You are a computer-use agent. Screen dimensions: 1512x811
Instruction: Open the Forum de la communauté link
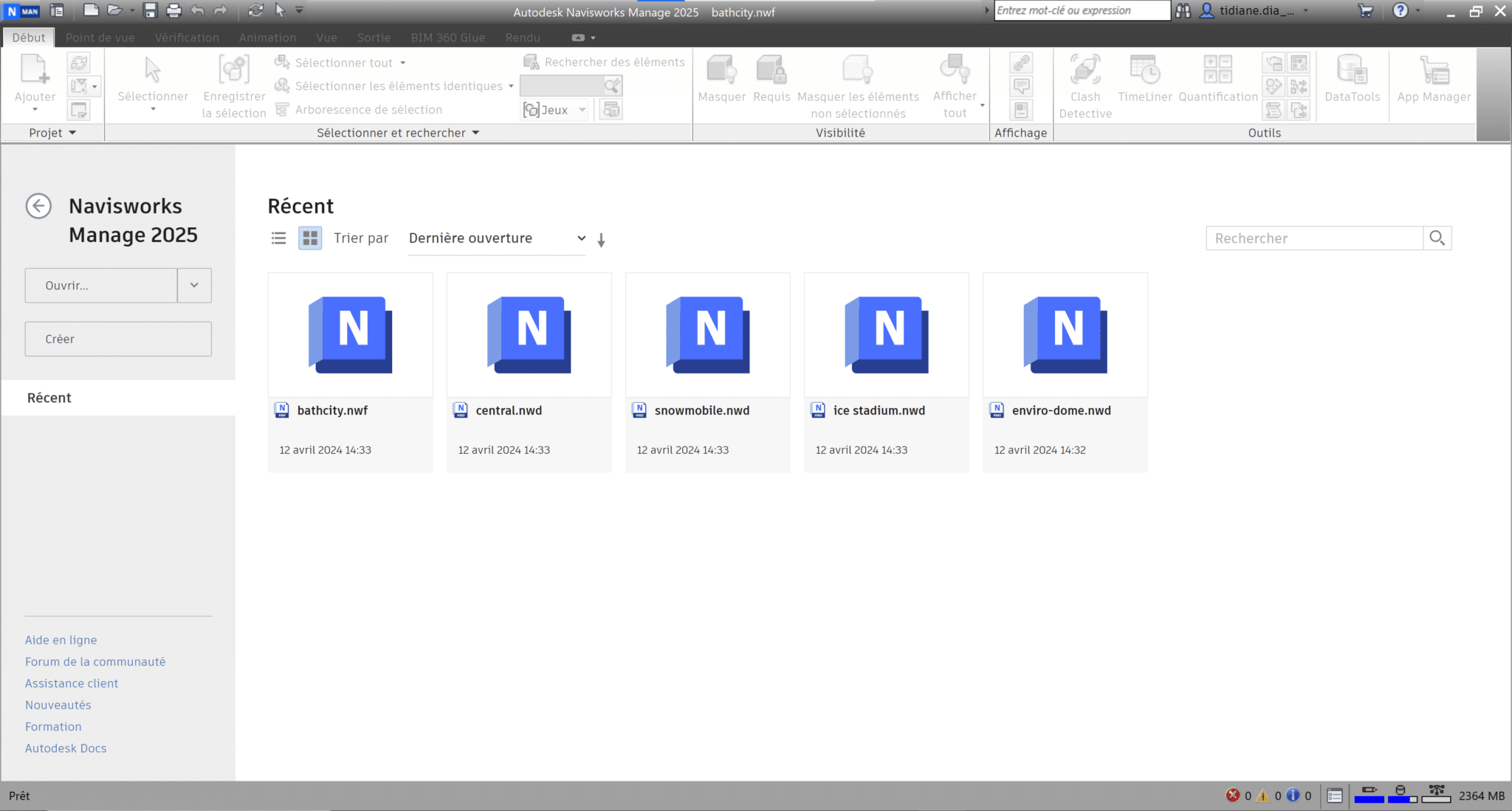95,662
